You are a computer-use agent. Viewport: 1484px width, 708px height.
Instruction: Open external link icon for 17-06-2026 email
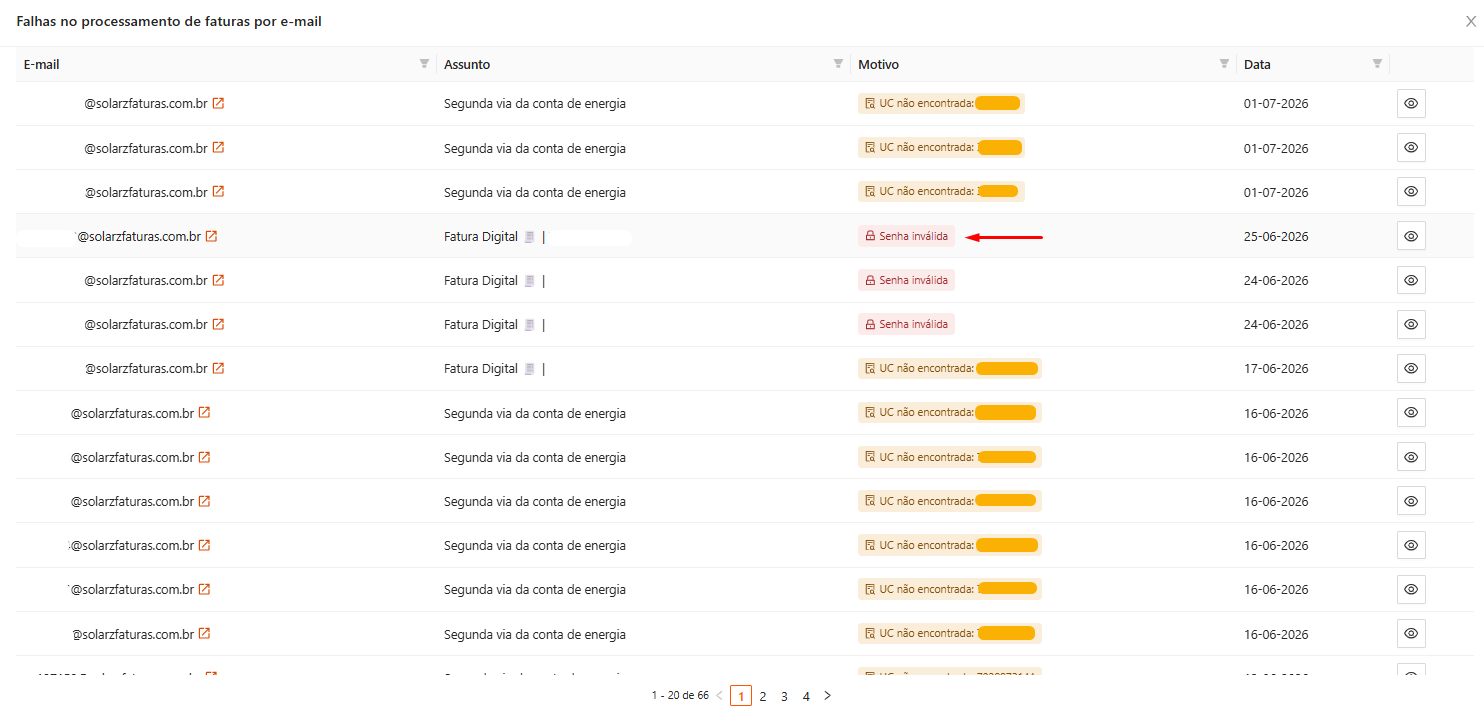218,368
